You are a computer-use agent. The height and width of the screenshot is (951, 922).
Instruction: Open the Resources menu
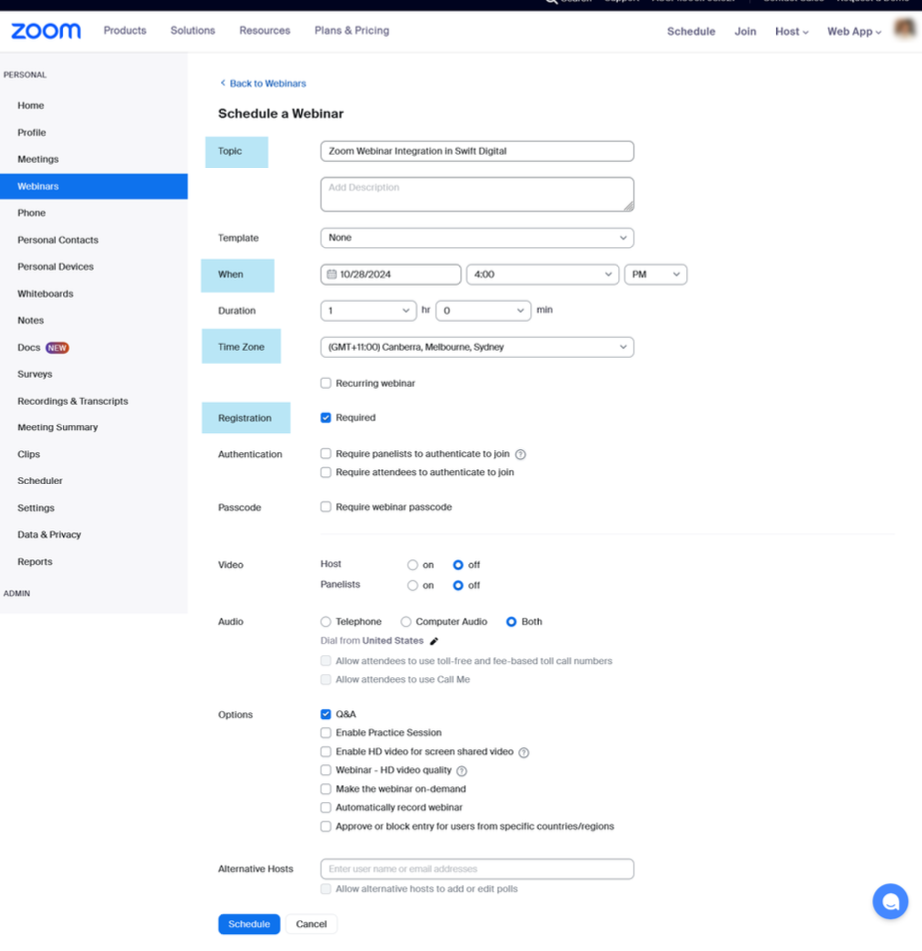click(x=264, y=30)
